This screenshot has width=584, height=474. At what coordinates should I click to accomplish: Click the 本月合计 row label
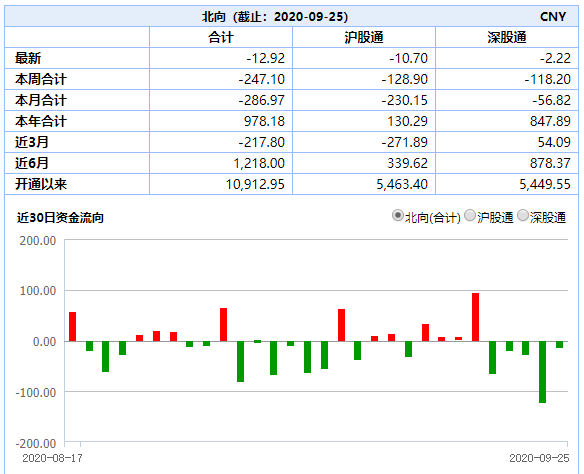tap(41, 100)
